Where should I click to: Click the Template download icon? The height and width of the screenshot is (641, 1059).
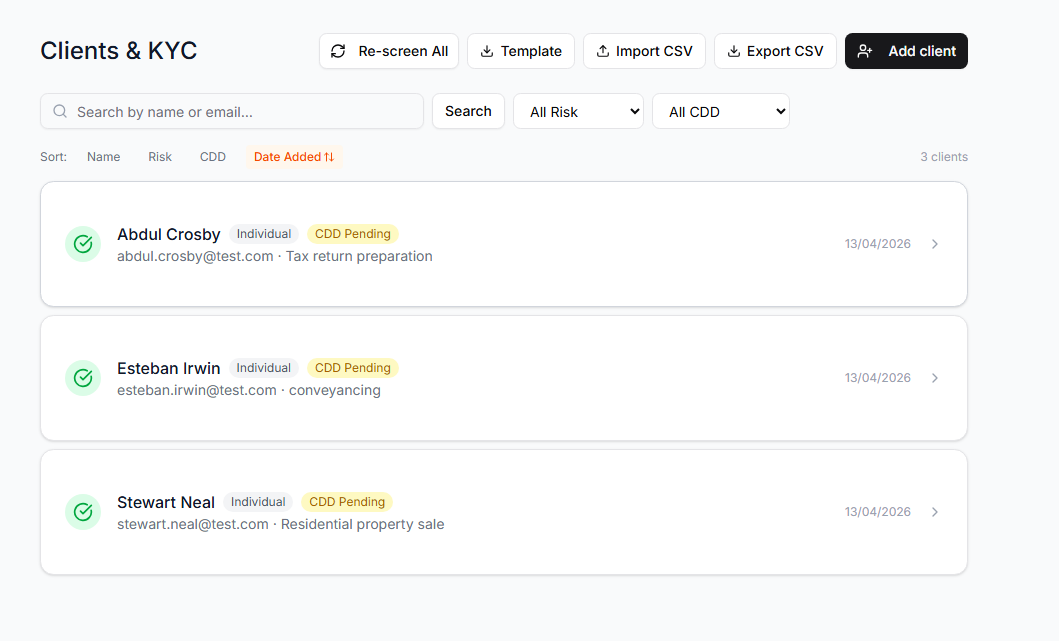(x=487, y=51)
